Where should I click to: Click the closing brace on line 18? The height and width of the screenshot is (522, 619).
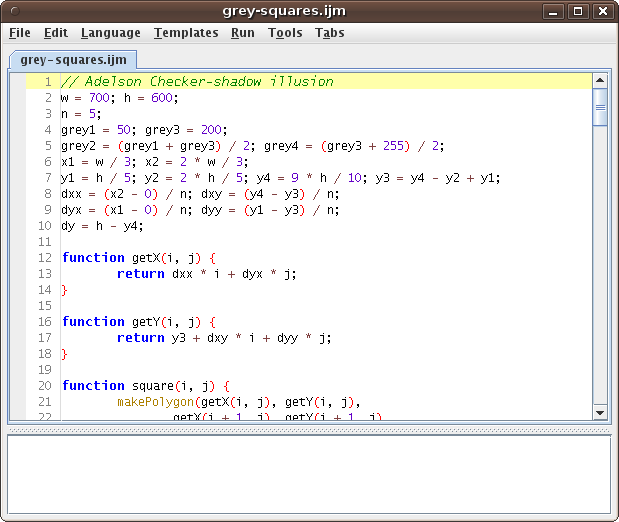(64, 354)
